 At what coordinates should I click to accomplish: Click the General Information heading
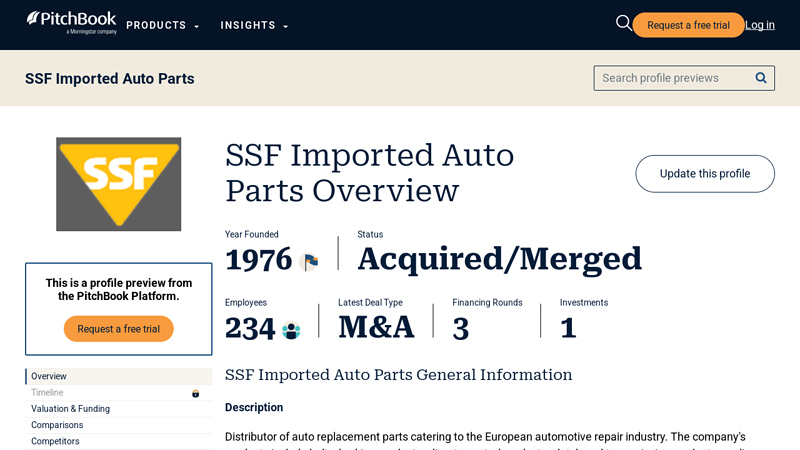(x=398, y=375)
